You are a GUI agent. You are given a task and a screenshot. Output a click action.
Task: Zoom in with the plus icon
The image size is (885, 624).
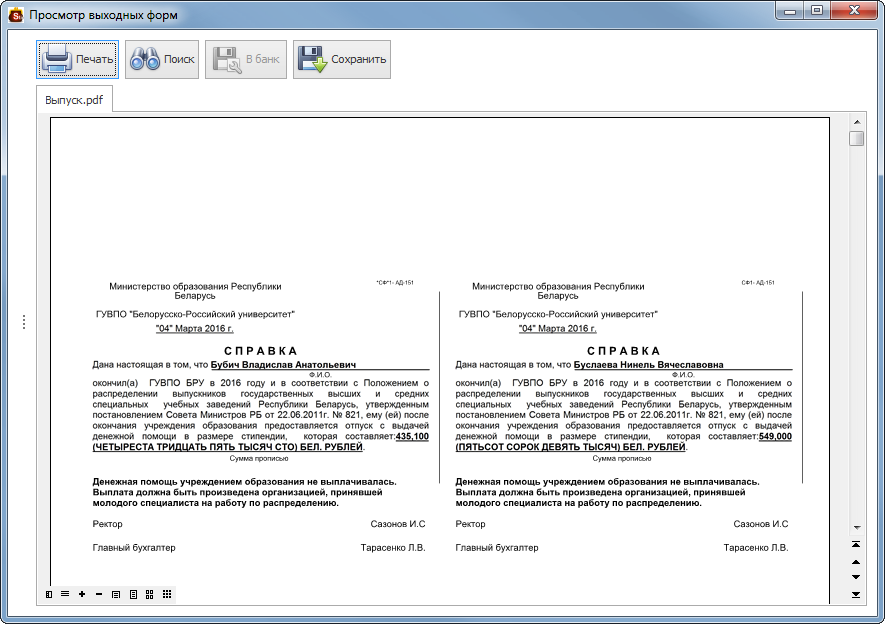pos(82,594)
